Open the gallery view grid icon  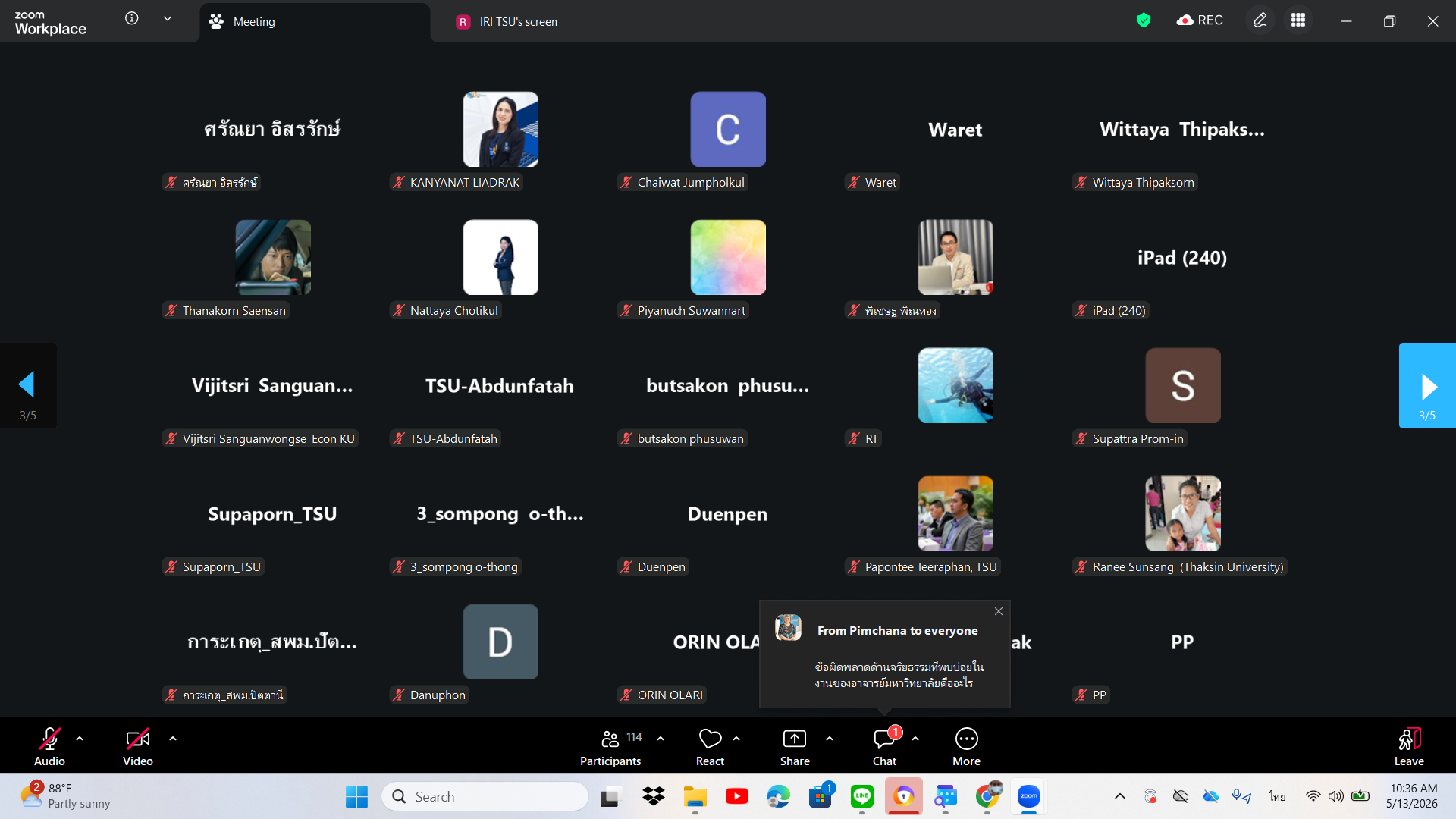1298,20
